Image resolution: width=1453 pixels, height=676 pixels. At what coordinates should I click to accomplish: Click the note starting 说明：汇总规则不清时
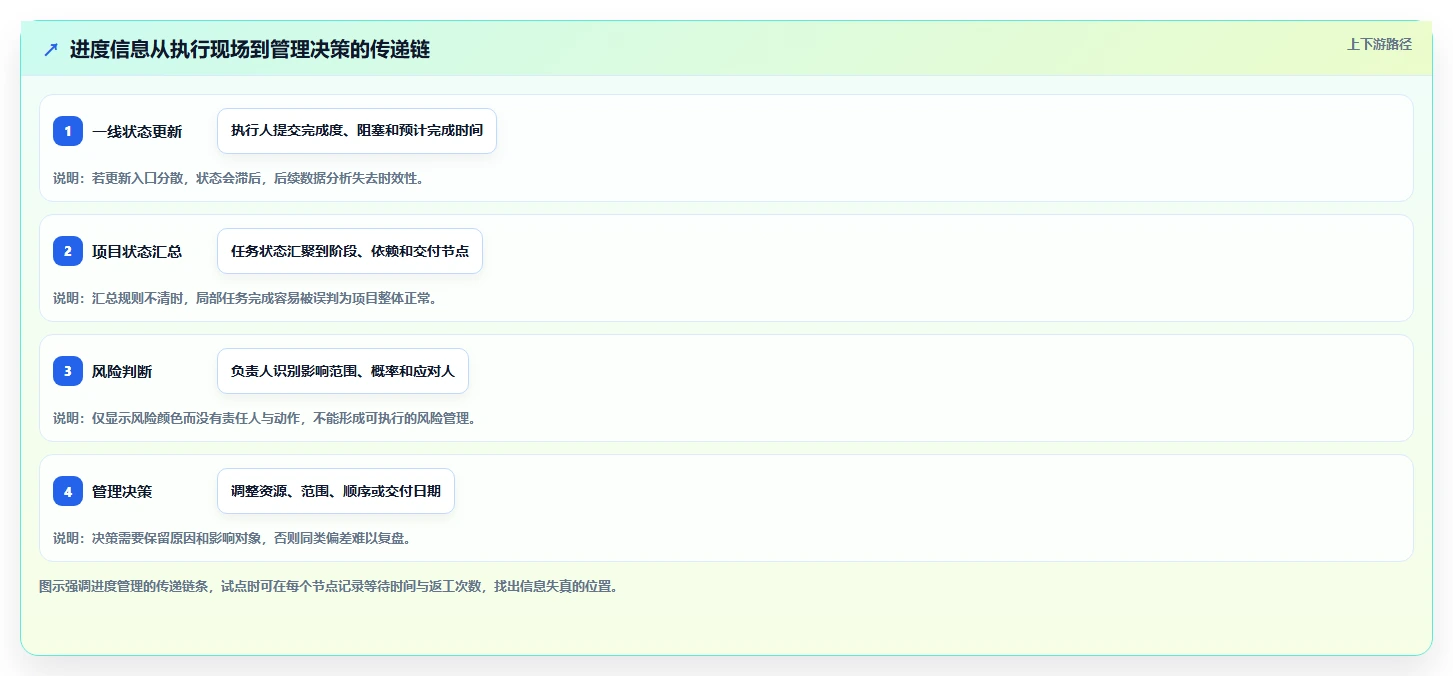tap(246, 298)
